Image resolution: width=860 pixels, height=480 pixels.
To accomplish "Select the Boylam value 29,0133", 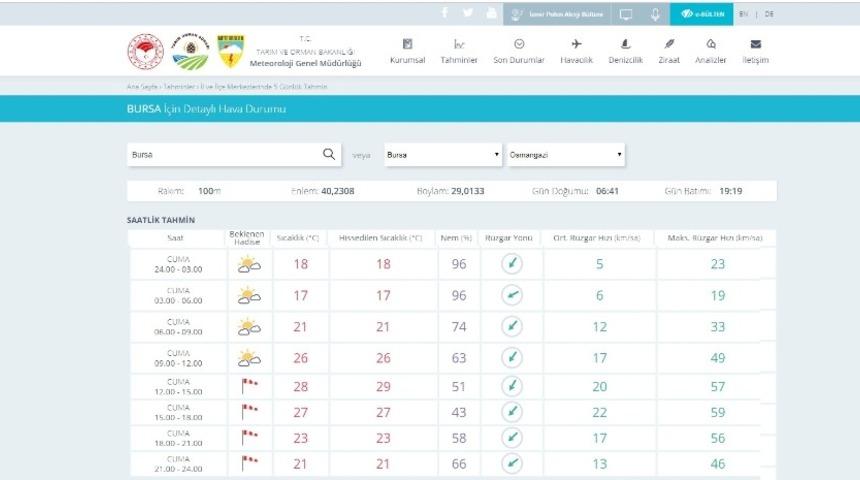I will tap(467, 191).
